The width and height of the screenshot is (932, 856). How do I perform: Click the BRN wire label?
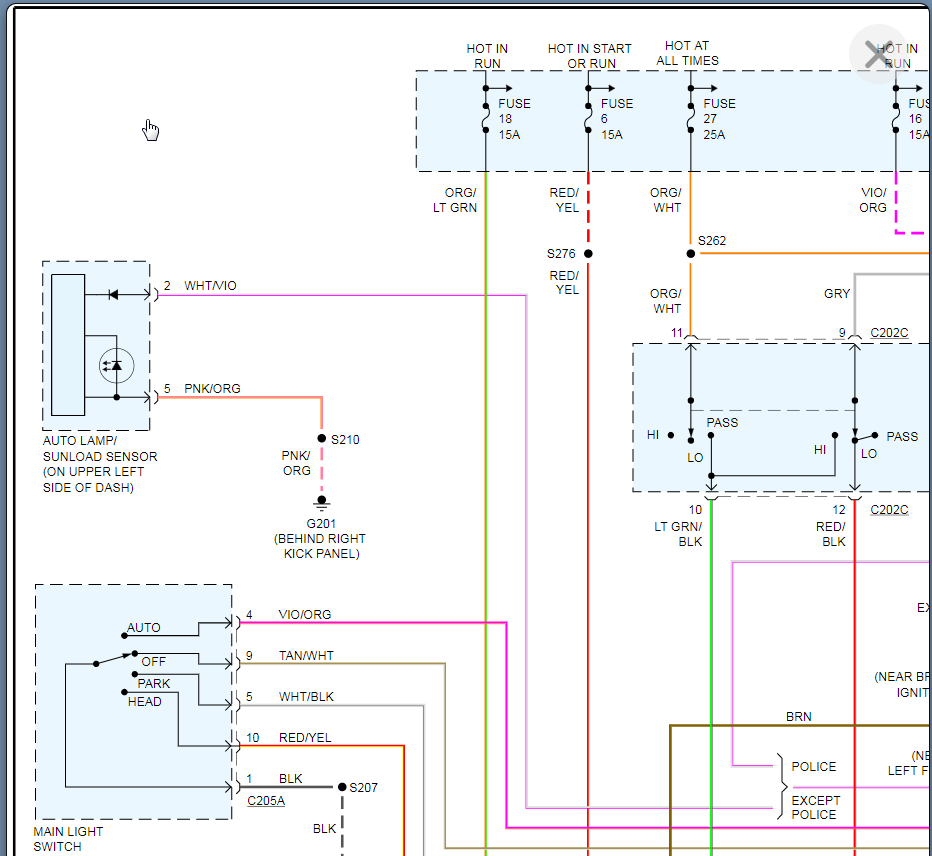(x=799, y=716)
